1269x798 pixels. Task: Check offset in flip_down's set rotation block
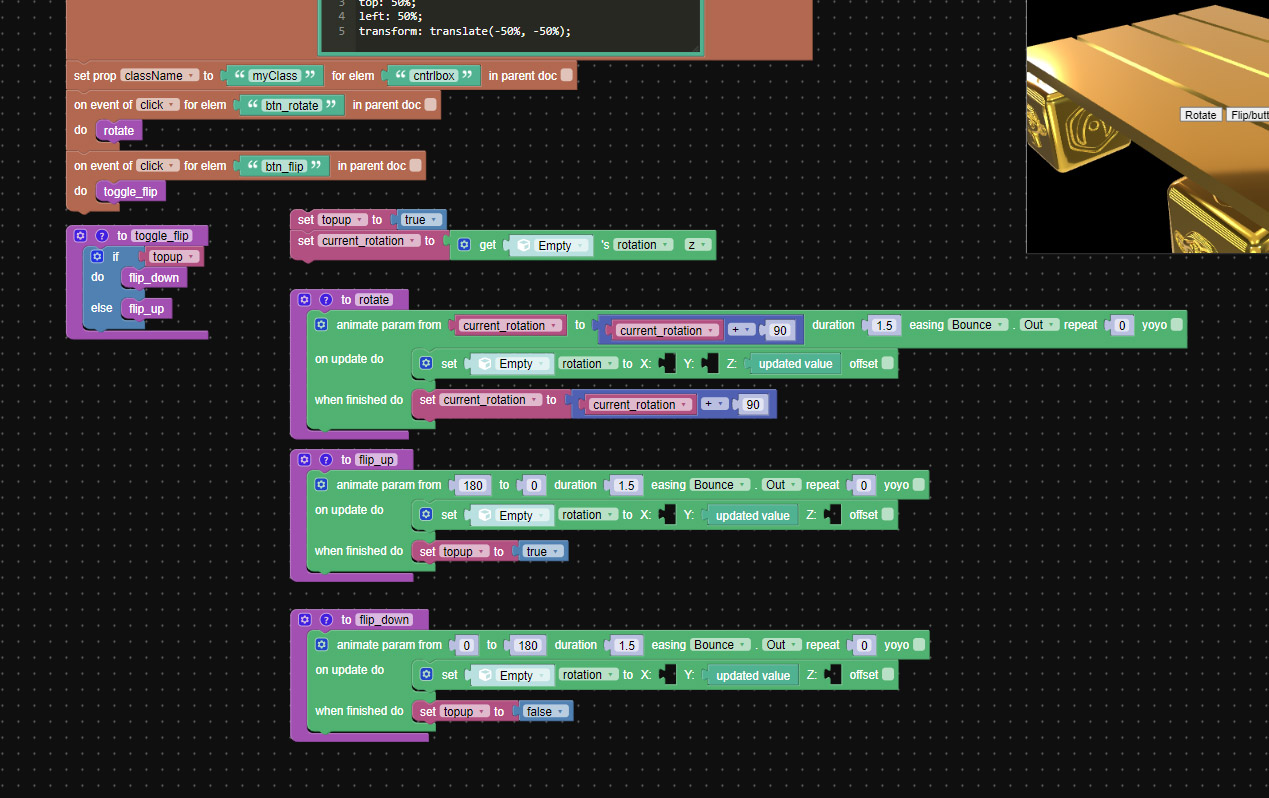(x=888, y=674)
